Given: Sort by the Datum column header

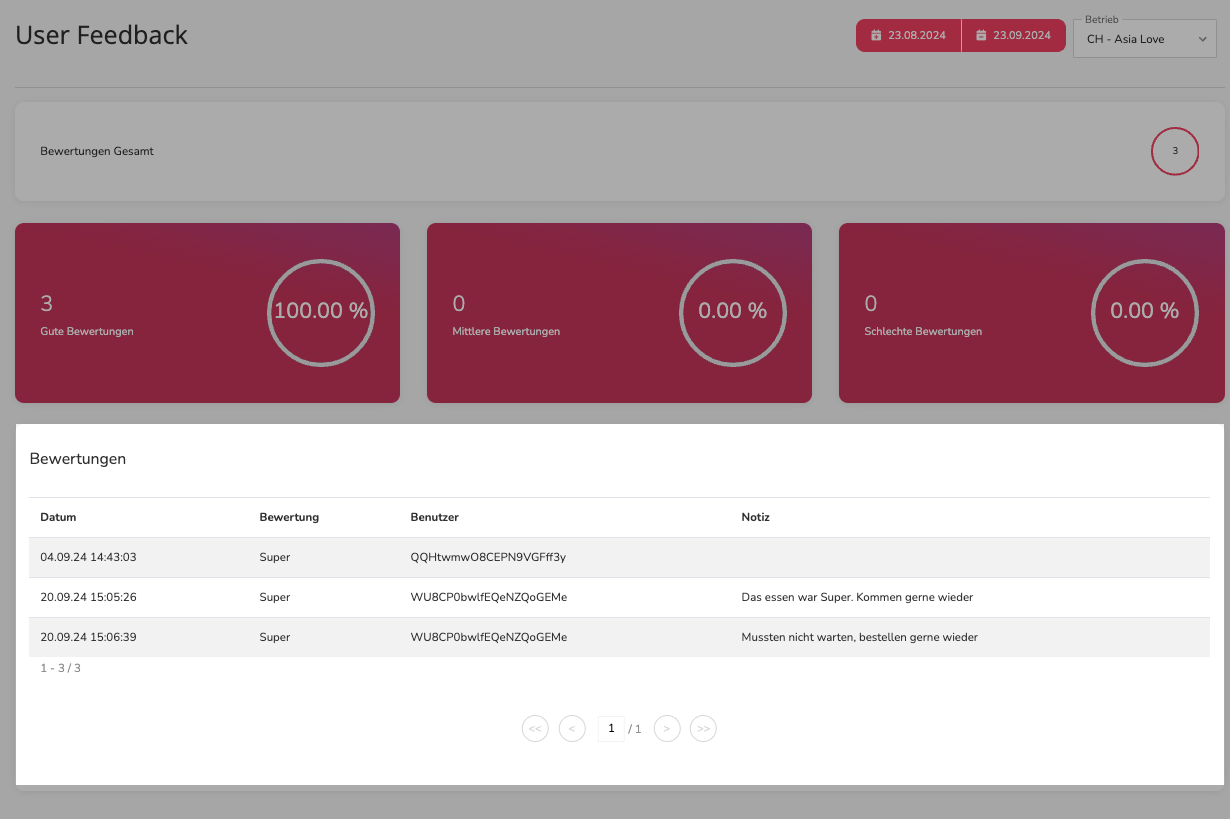Looking at the screenshot, I should pos(58,517).
